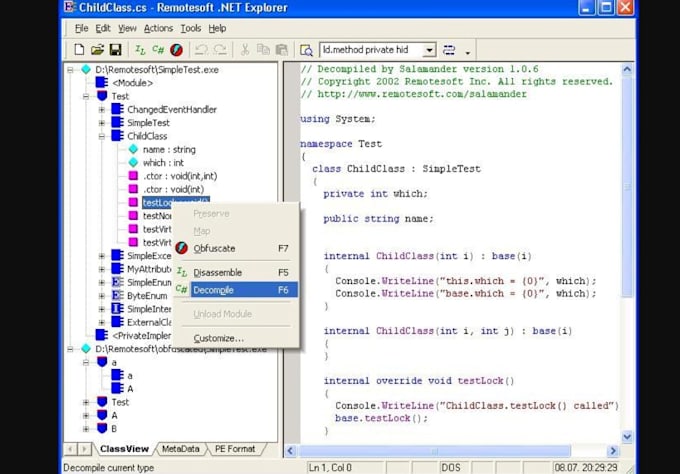The height and width of the screenshot is (474, 680).
Task: Open the File menu
Action: click(82, 28)
